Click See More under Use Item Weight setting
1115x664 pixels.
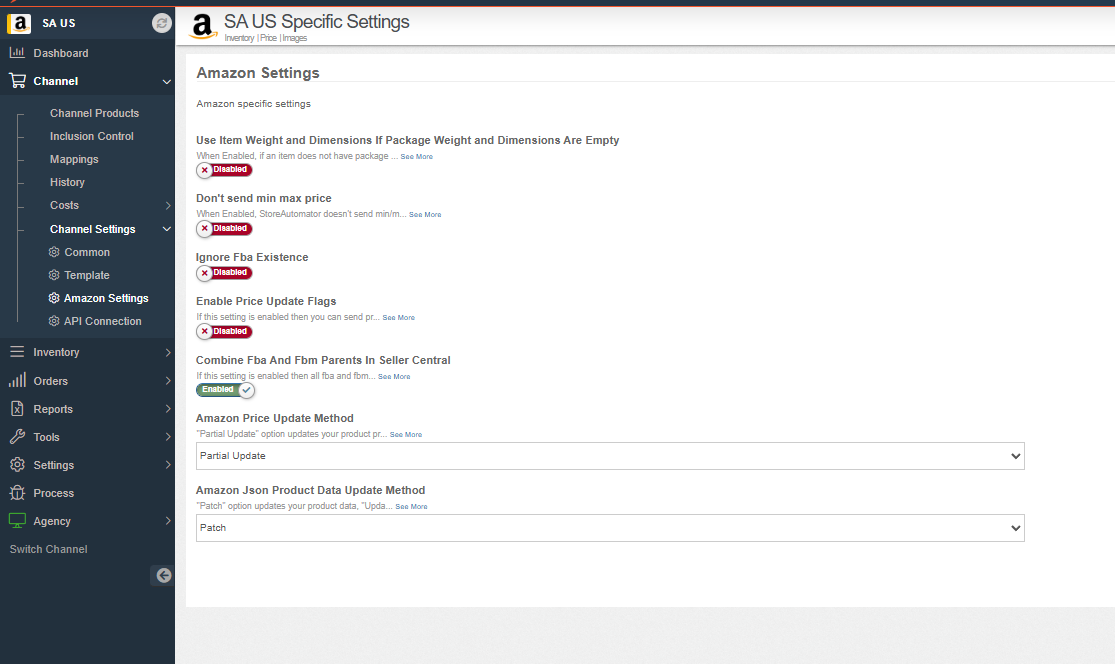pos(416,156)
